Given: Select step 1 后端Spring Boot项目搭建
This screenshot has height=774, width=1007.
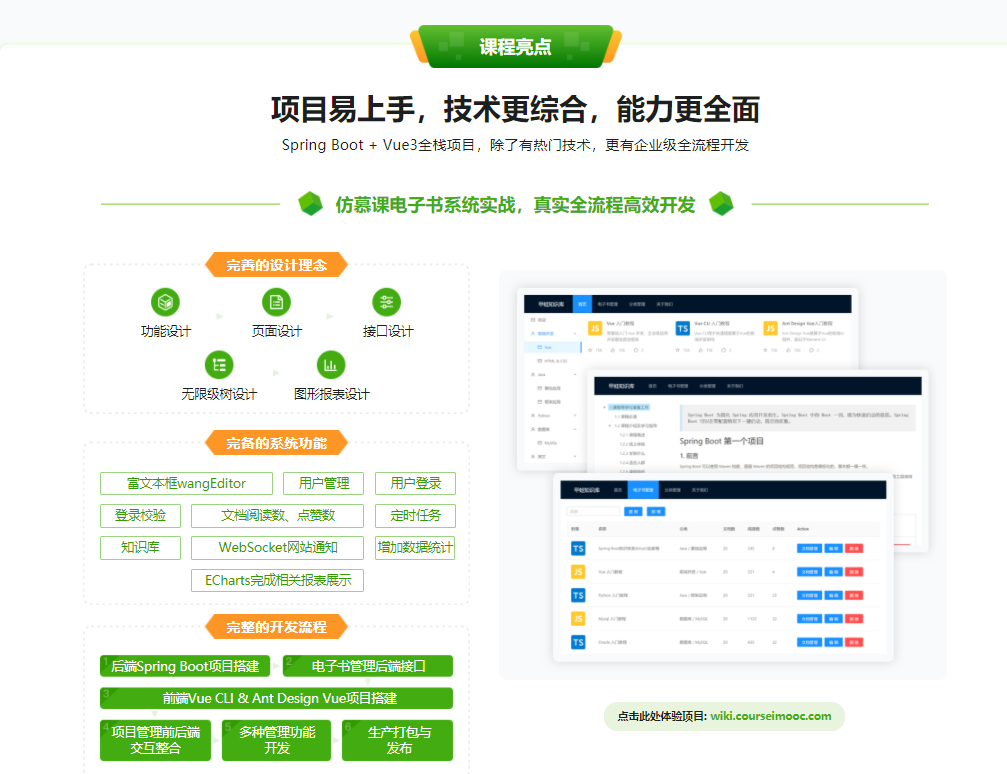Looking at the screenshot, I should click(186, 666).
